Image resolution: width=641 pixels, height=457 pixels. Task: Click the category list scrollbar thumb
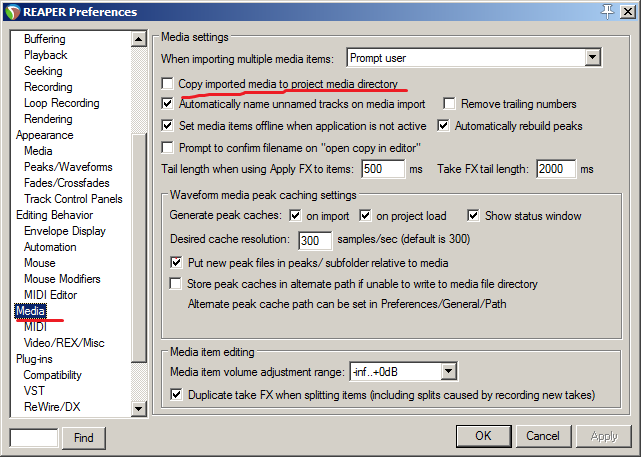(x=139, y=247)
